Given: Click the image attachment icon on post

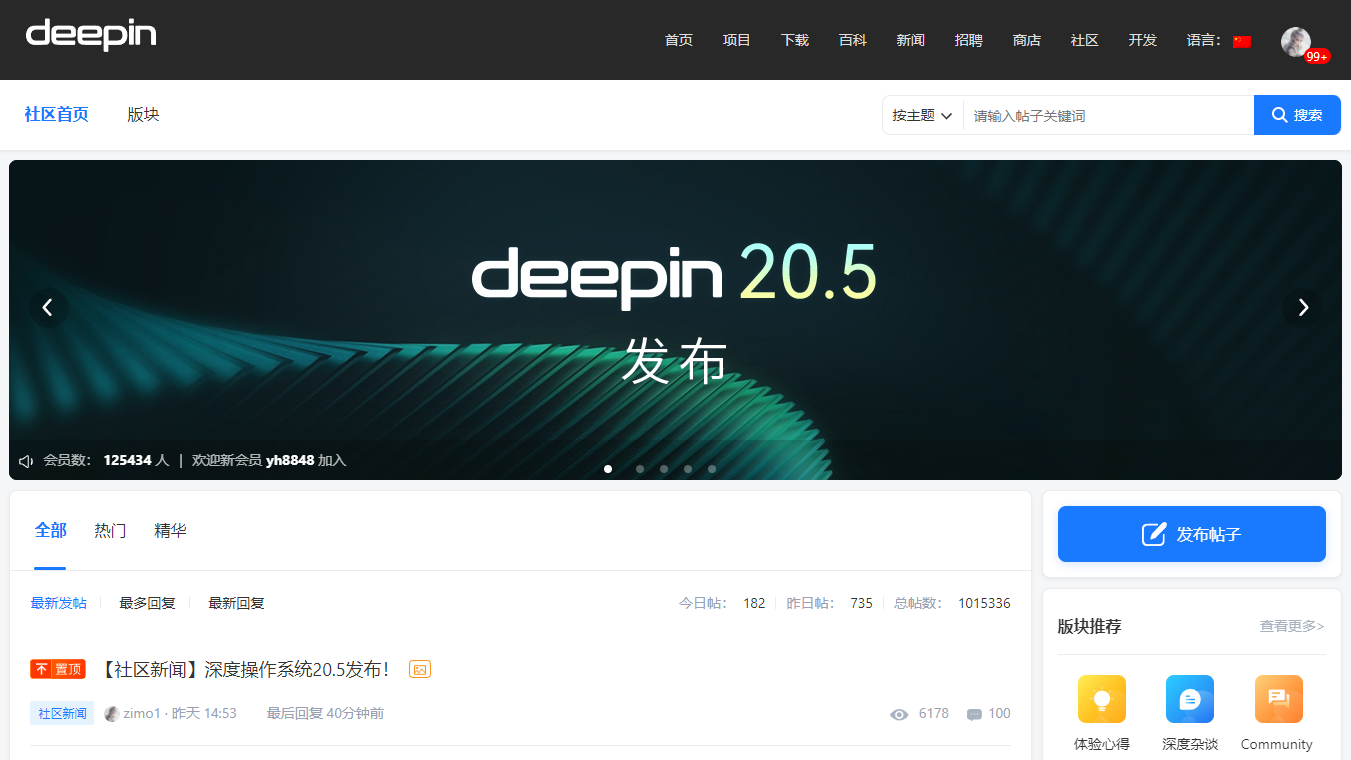Looking at the screenshot, I should tap(420, 669).
